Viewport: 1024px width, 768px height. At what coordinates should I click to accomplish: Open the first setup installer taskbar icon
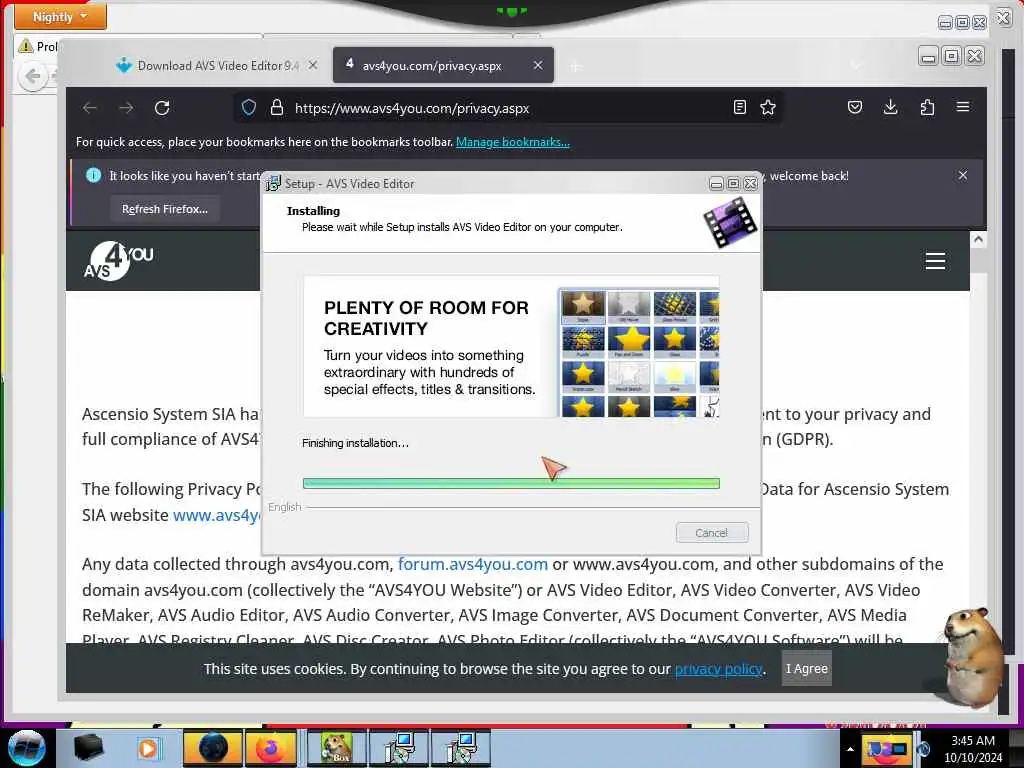(x=399, y=748)
